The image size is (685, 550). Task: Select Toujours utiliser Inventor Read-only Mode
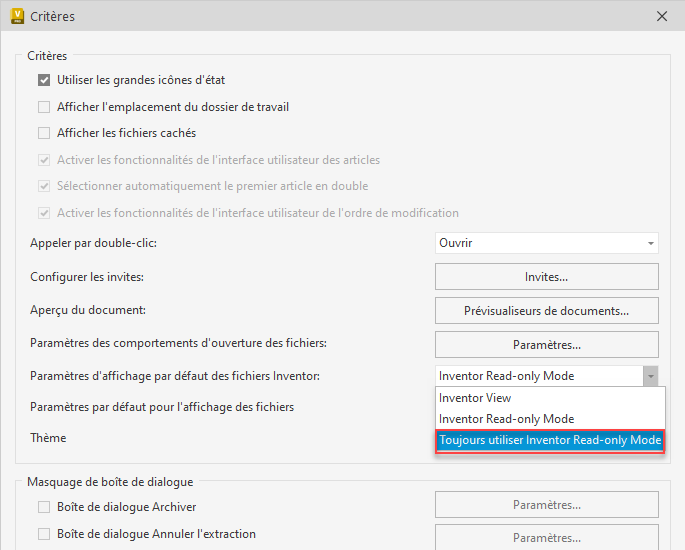pyautogui.click(x=550, y=441)
